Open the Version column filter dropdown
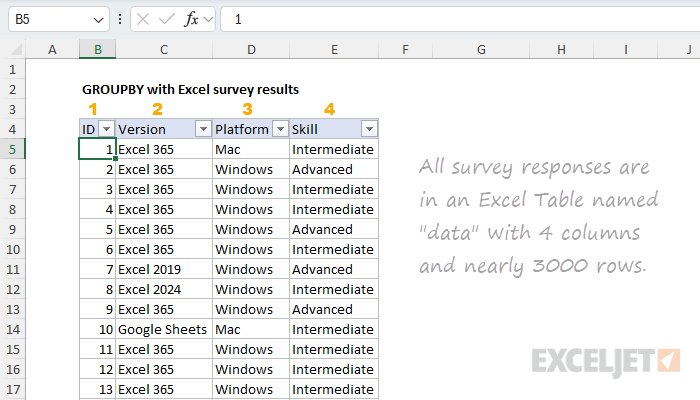 tap(203, 129)
